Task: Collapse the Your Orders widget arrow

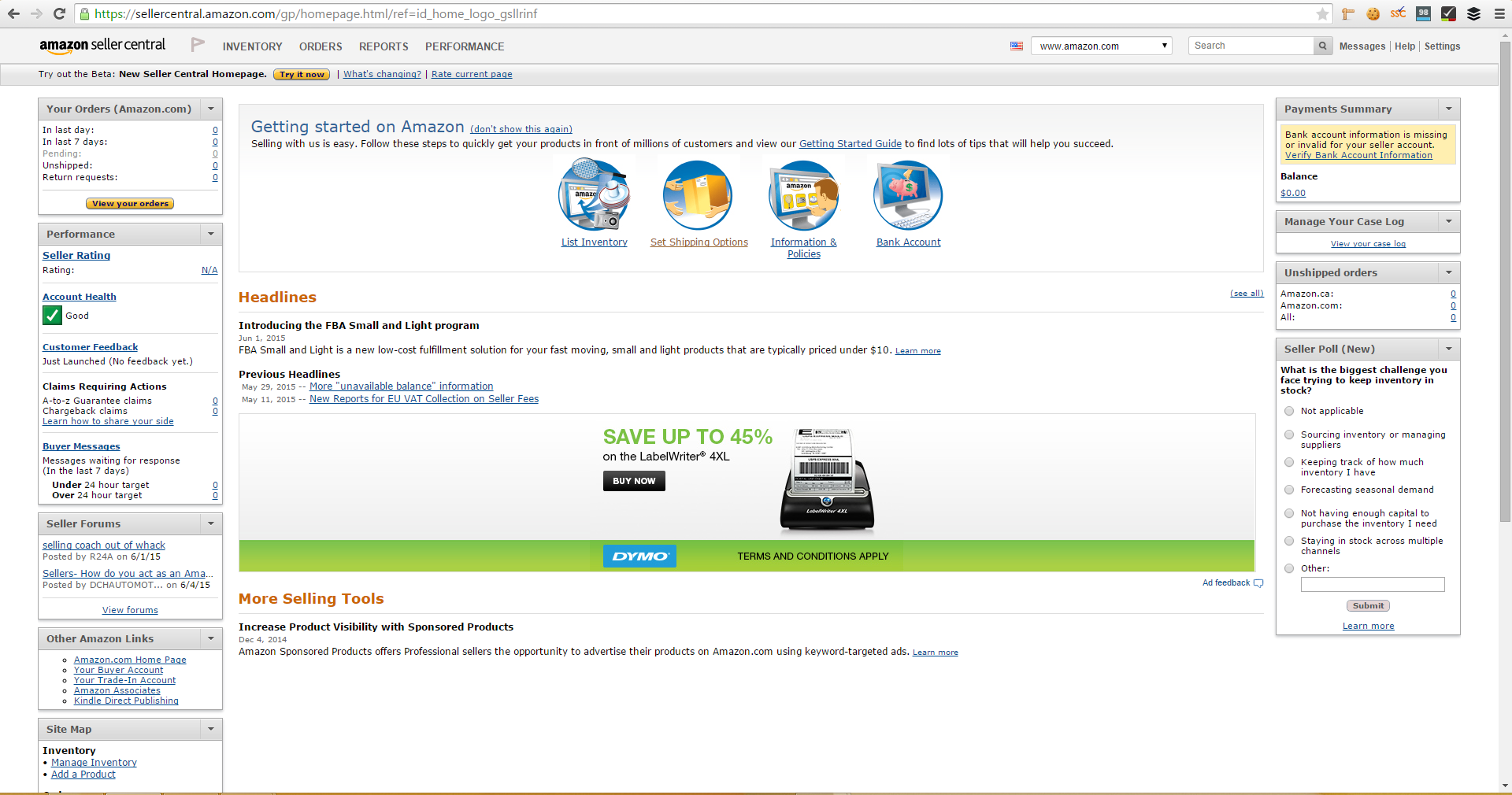Action: tap(211, 109)
